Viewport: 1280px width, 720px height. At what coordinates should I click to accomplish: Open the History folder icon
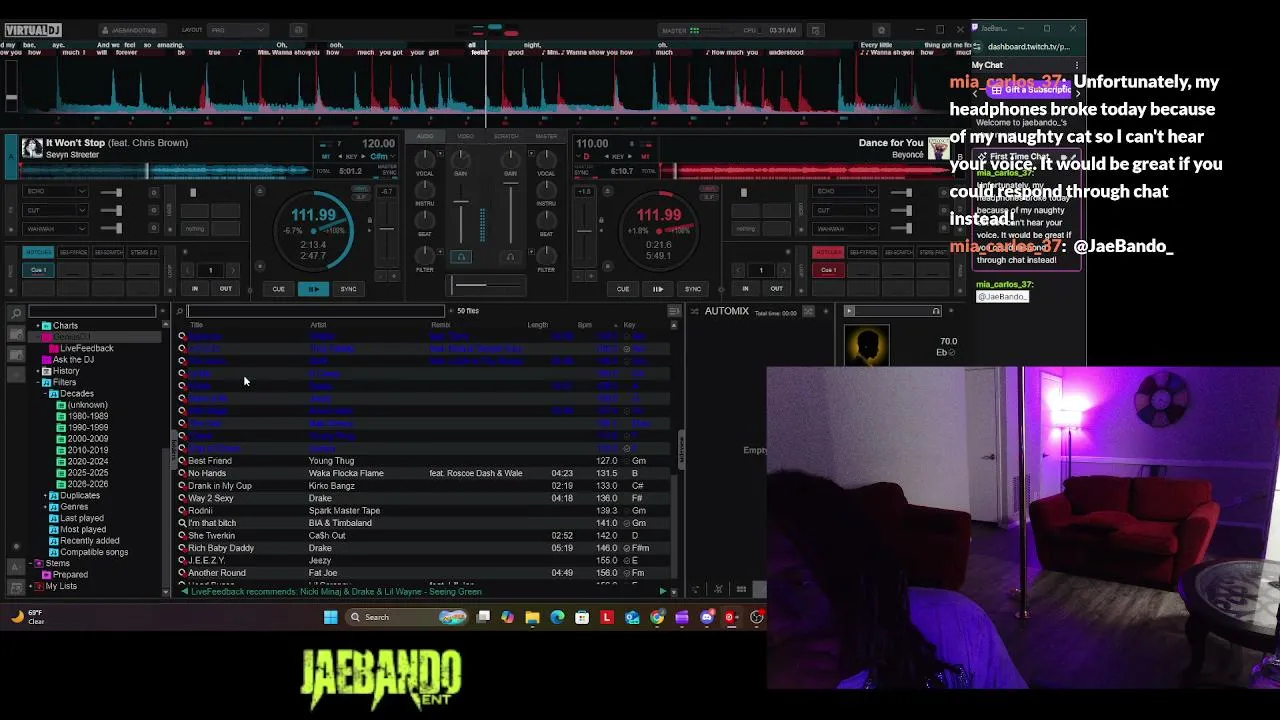46,371
